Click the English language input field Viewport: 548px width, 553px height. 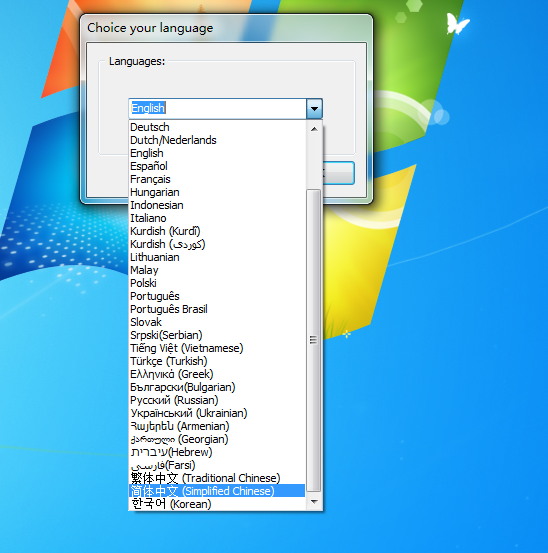point(218,108)
